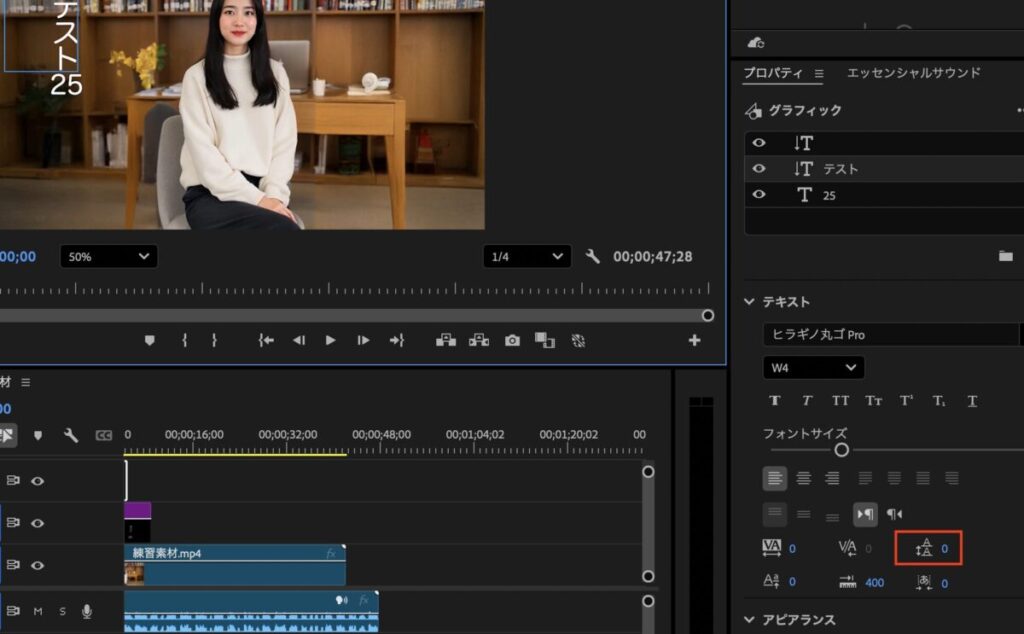This screenshot has height=634, width=1024.
Task: Toggle visibility of the 練習素材.mp4 video track
Action: (x=37, y=565)
